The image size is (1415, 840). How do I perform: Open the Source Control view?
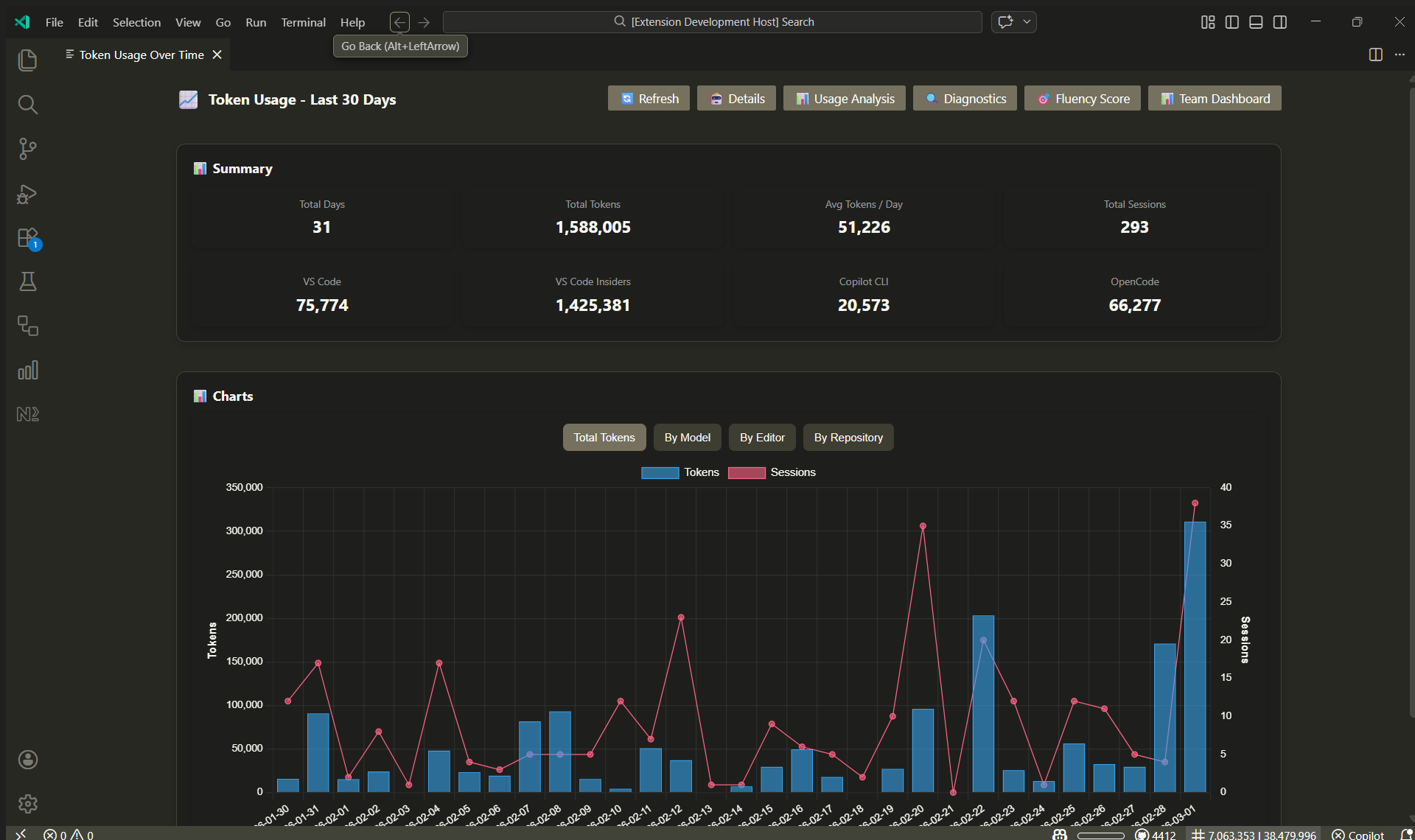pyautogui.click(x=27, y=149)
